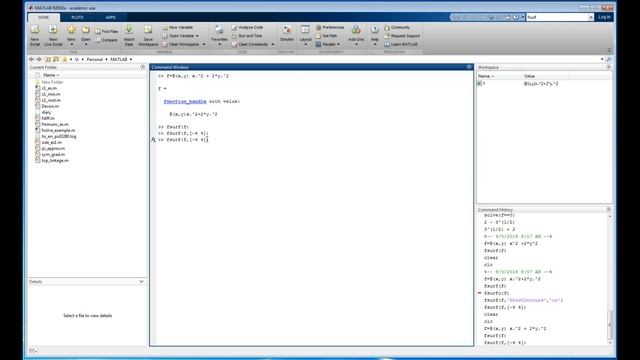640x360 pixels.
Task: Select the New Folder item
Action: pos(52,82)
